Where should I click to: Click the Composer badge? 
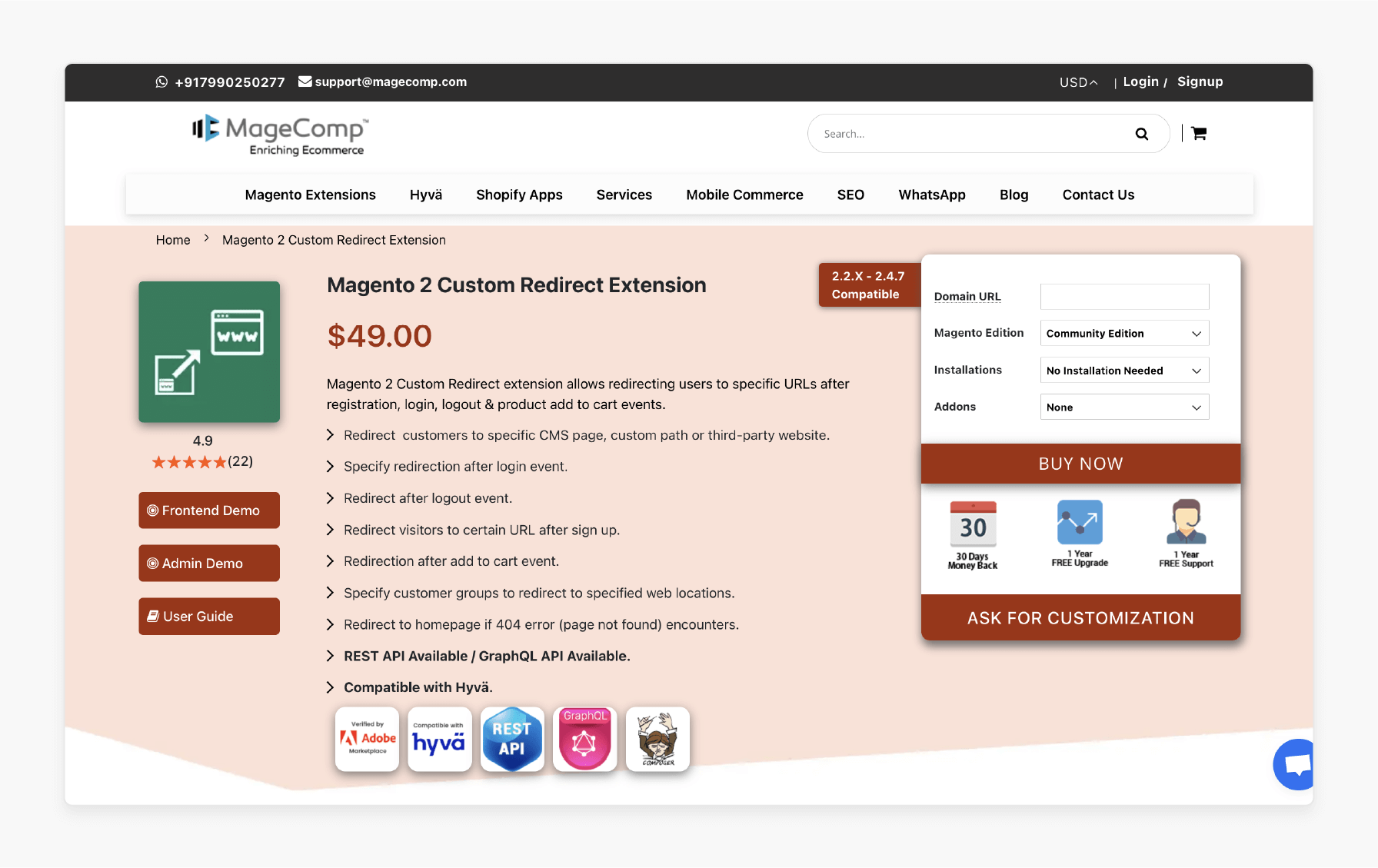pos(657,739)
